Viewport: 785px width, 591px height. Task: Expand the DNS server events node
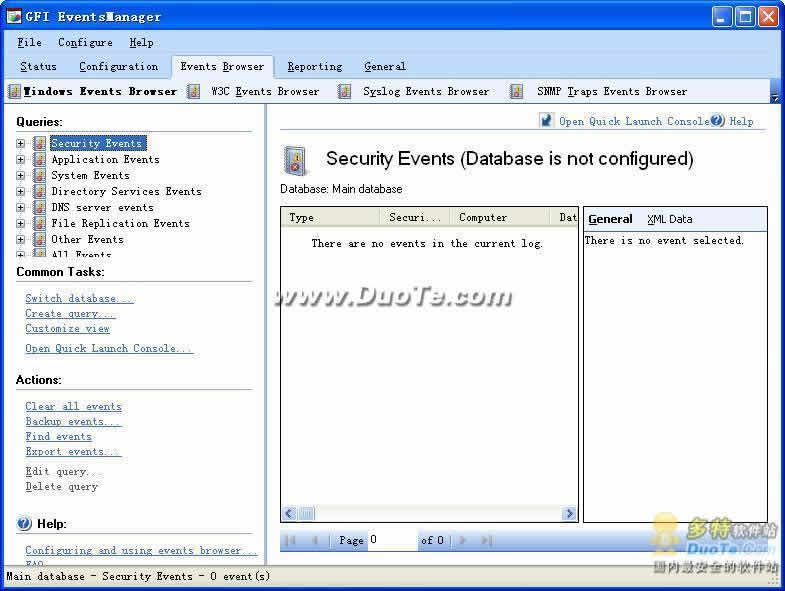[21, 207]
